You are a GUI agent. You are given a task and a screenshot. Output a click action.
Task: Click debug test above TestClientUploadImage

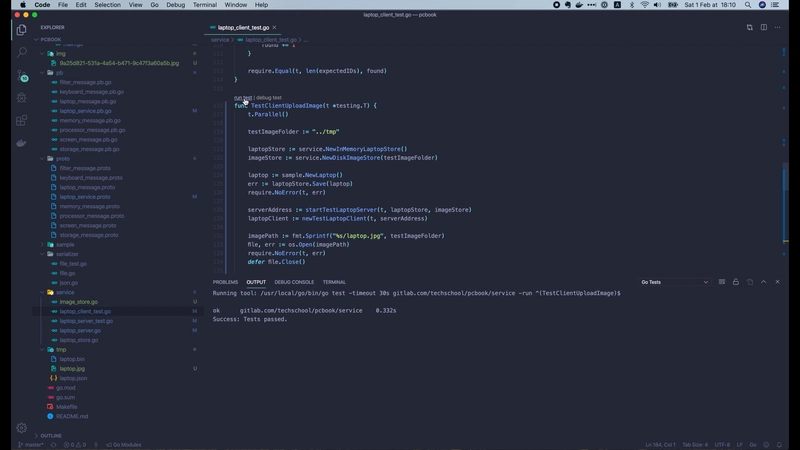click(269, 97)
